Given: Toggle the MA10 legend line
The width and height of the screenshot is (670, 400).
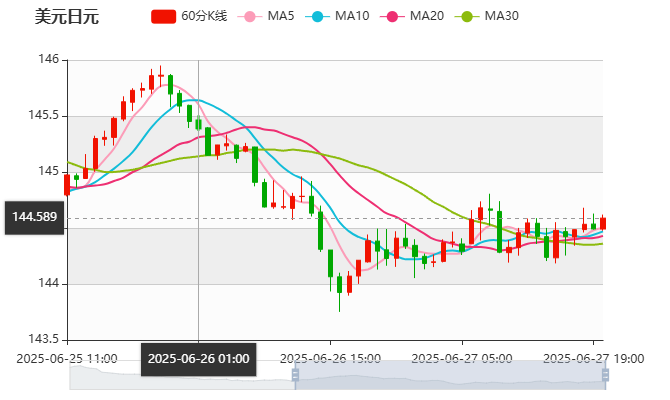Looking at the screenshot, I should coord(337,16).
